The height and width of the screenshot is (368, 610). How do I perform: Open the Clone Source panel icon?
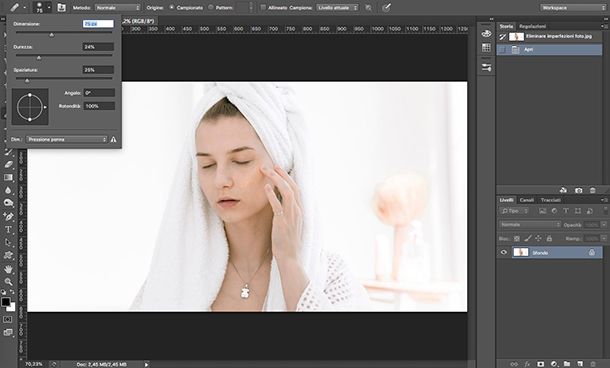tap(61, 7)
